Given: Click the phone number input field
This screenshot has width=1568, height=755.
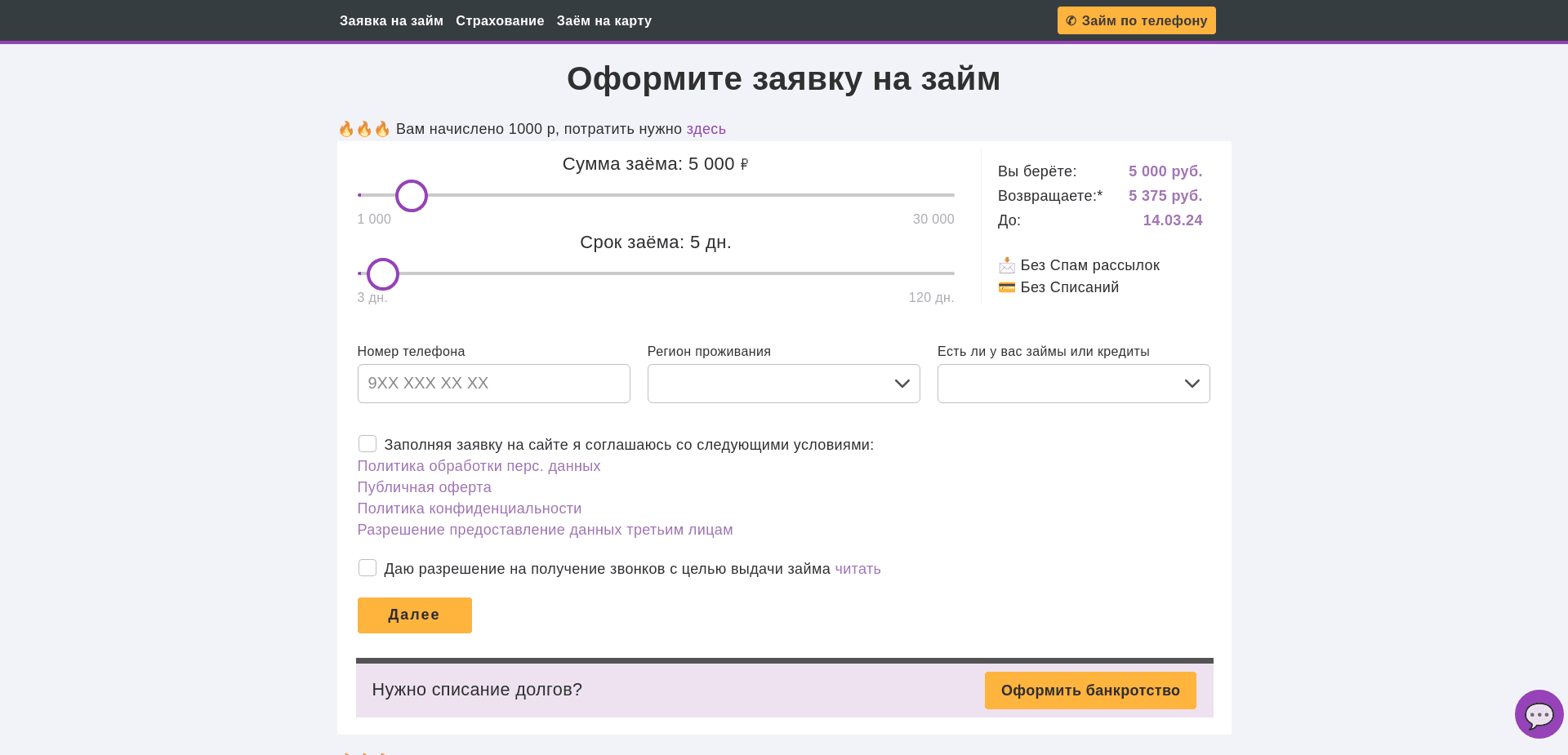Looking at the screenshot, I should (x=493, y=384).
